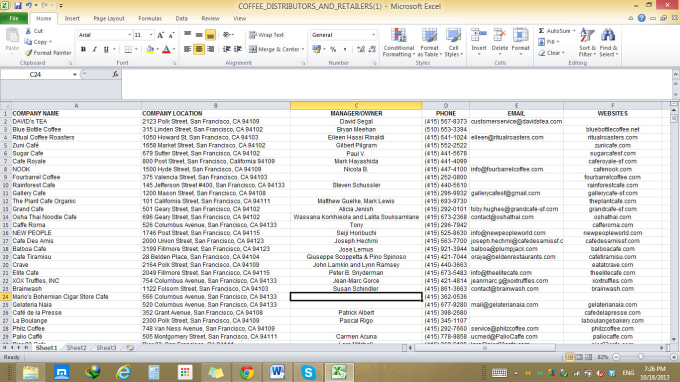Viewport: 680px width, 382px height.
Task: Apply yellow Fill Color bucket
Action: click(x=150, y=49)
